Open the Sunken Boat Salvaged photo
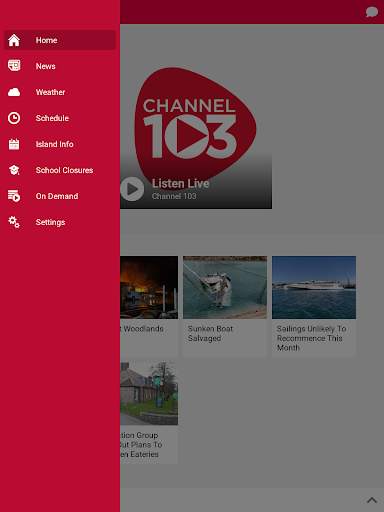The image size is (384, 512). pyautogui.click(x=225, y=287)
